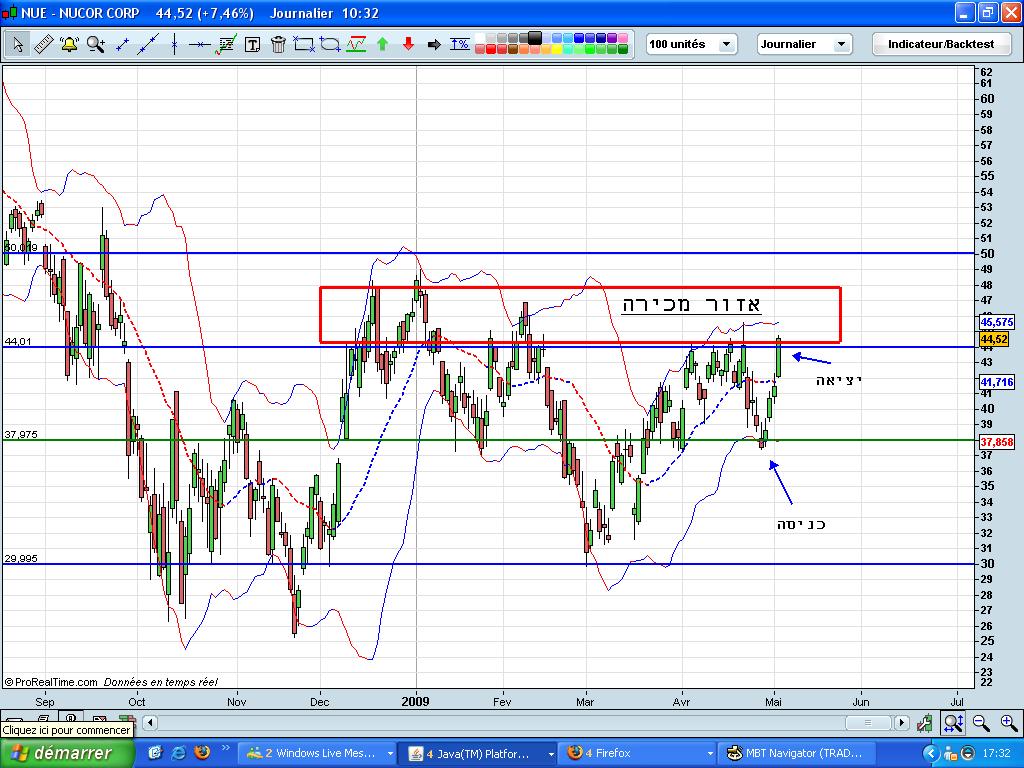Pick the ruler measurement tool
1024x768 pixels.
click(x=44, y=44)
